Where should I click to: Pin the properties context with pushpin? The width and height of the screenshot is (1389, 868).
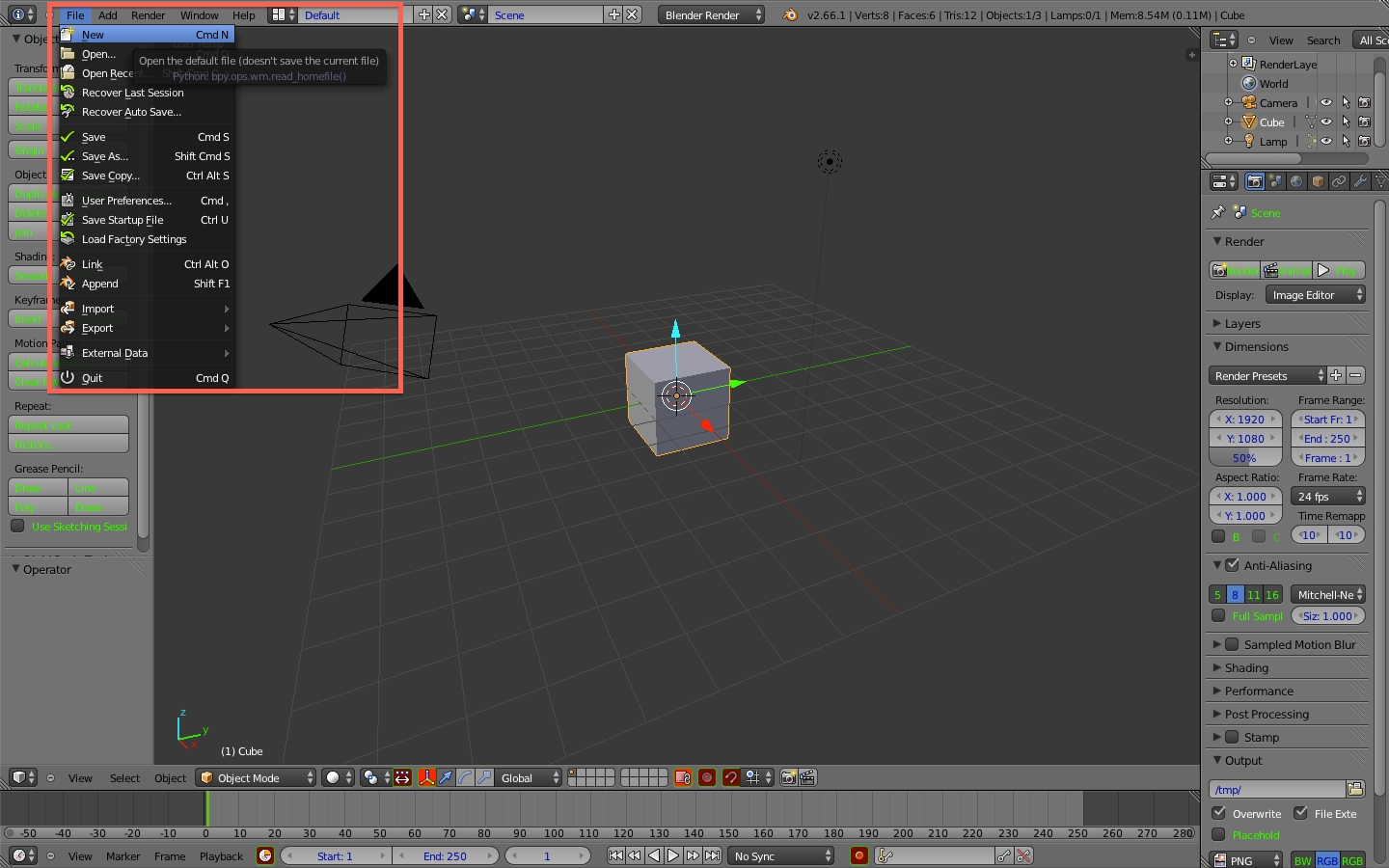pyautogui.click(x=1218, y=212)
